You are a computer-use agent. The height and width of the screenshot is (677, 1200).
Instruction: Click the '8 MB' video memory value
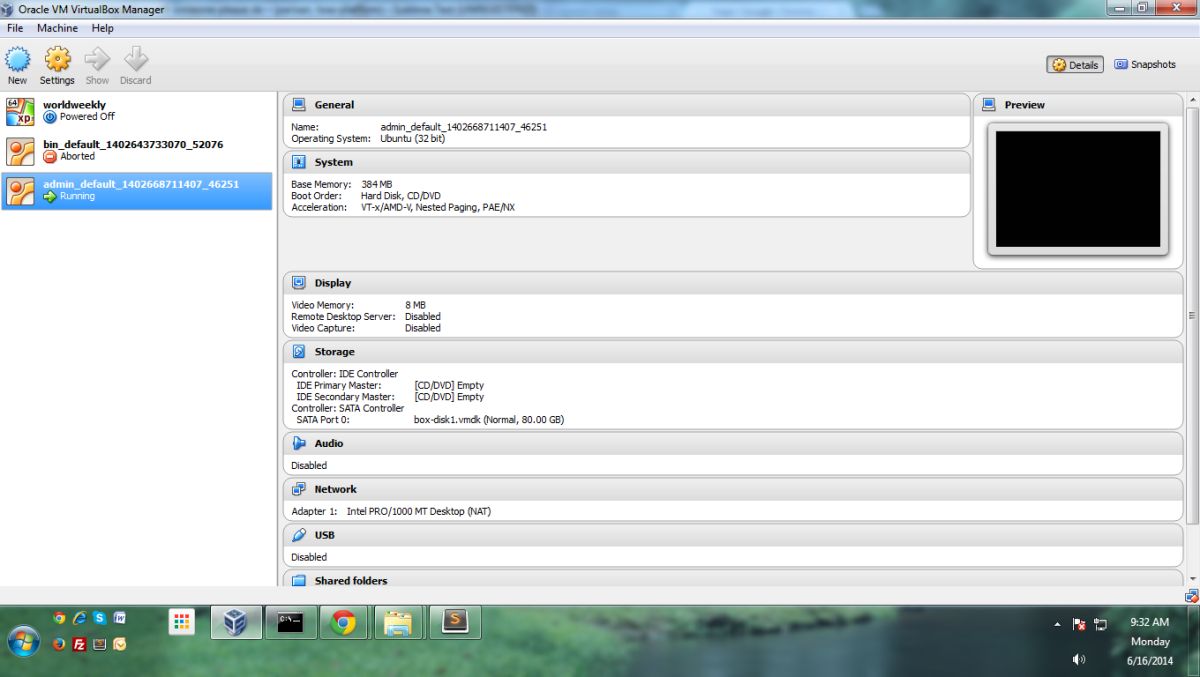coord(415,305)
